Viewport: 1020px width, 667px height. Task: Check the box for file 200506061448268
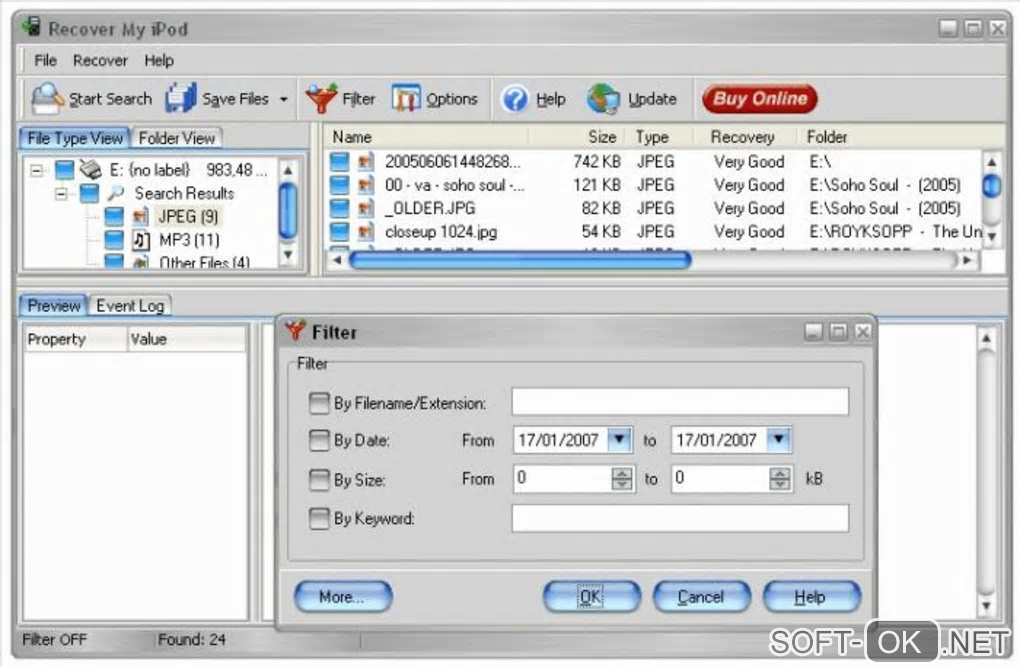point(339,161)
